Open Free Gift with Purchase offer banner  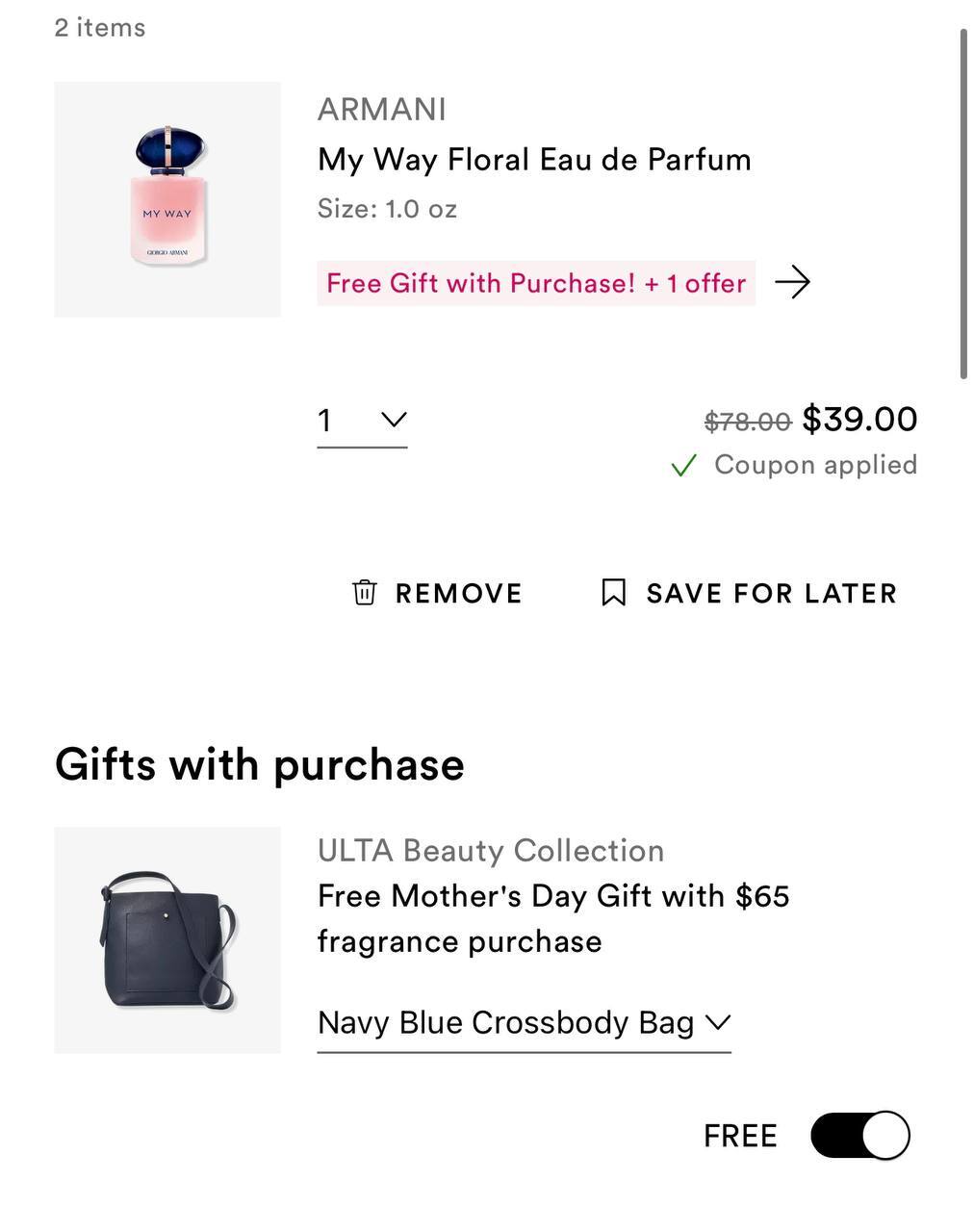(x=536, y=283)
